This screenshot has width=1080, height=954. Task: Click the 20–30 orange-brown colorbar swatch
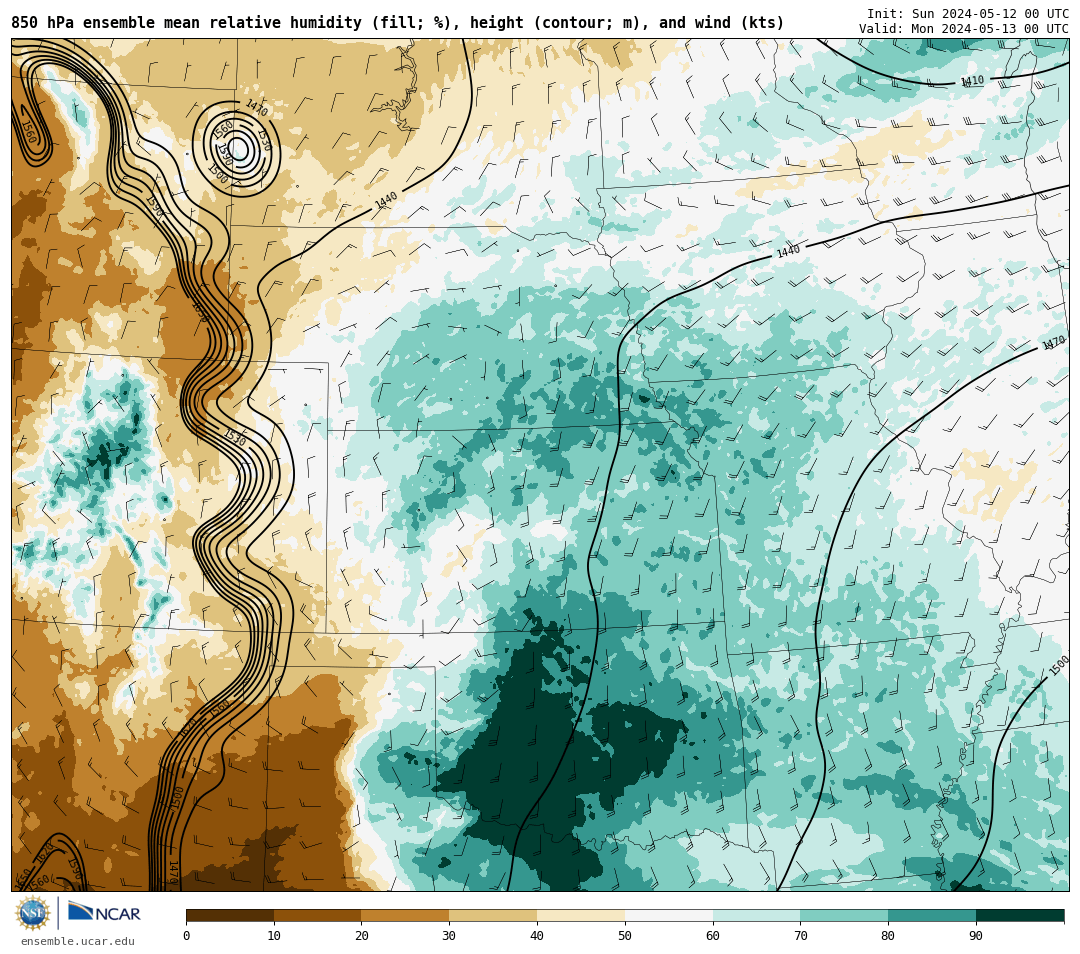[406, 915]
